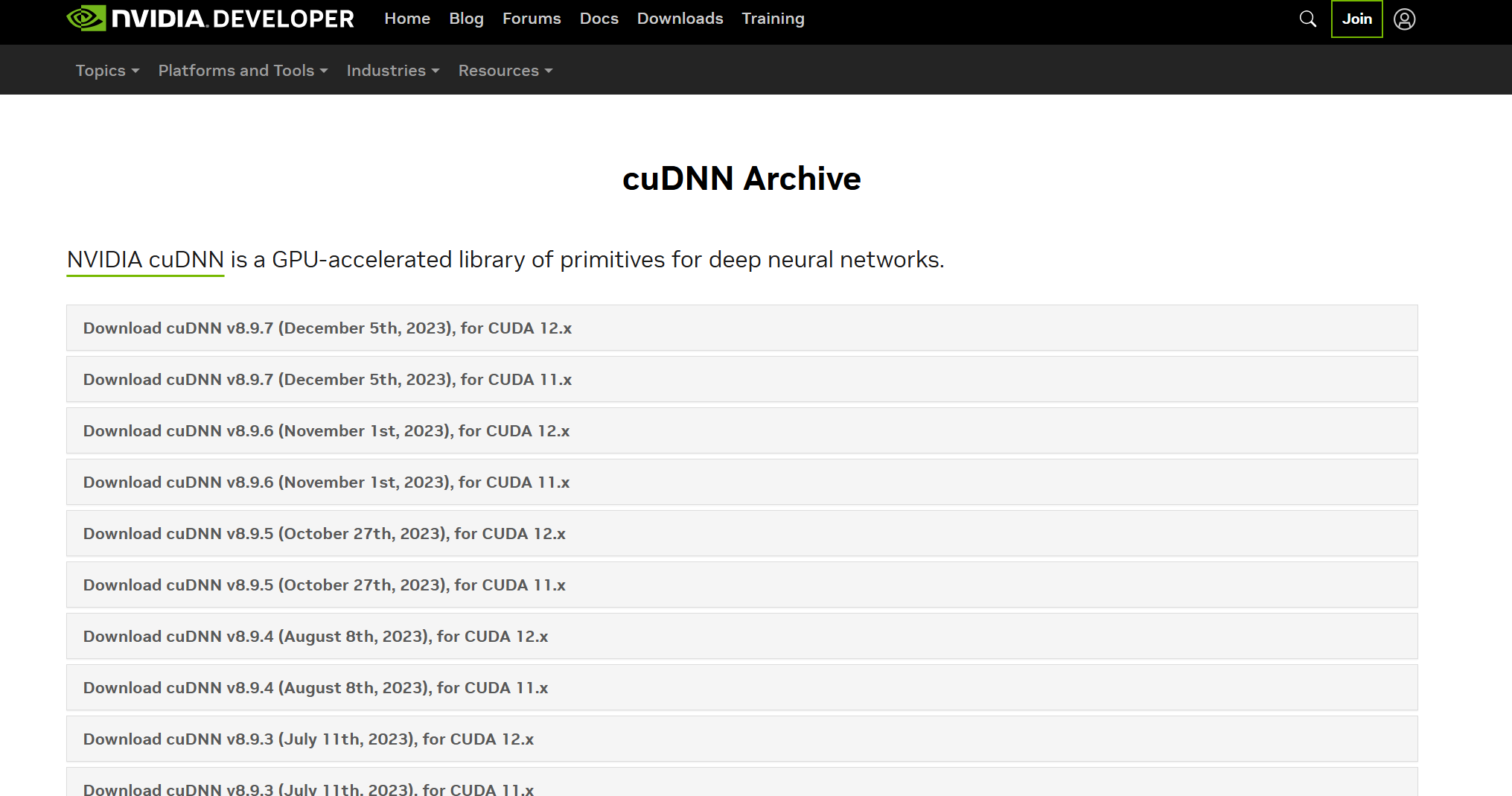Visit the Forums menu item
The height and width of the screenshot is (796, 1512).
pyautogui.click(x=532, y=19)
